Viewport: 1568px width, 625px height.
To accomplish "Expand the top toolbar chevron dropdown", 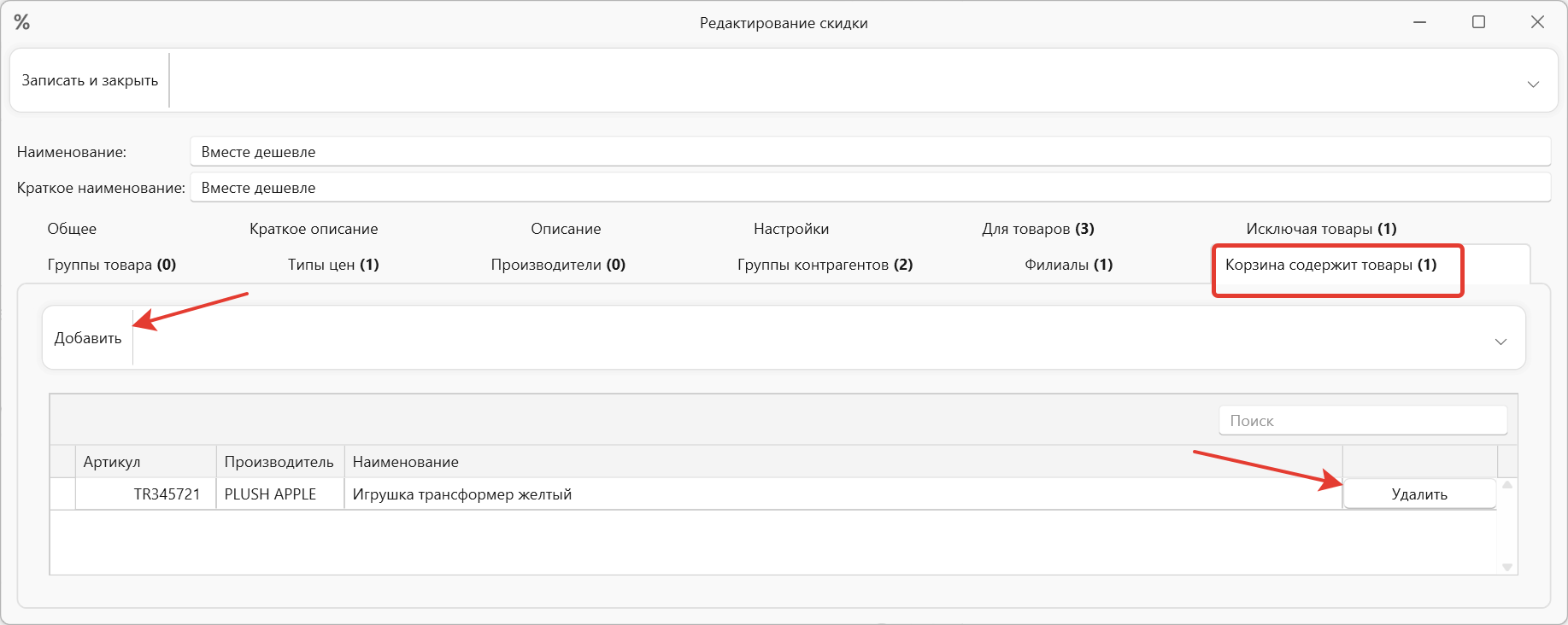I will click(x=1532, y=85).
